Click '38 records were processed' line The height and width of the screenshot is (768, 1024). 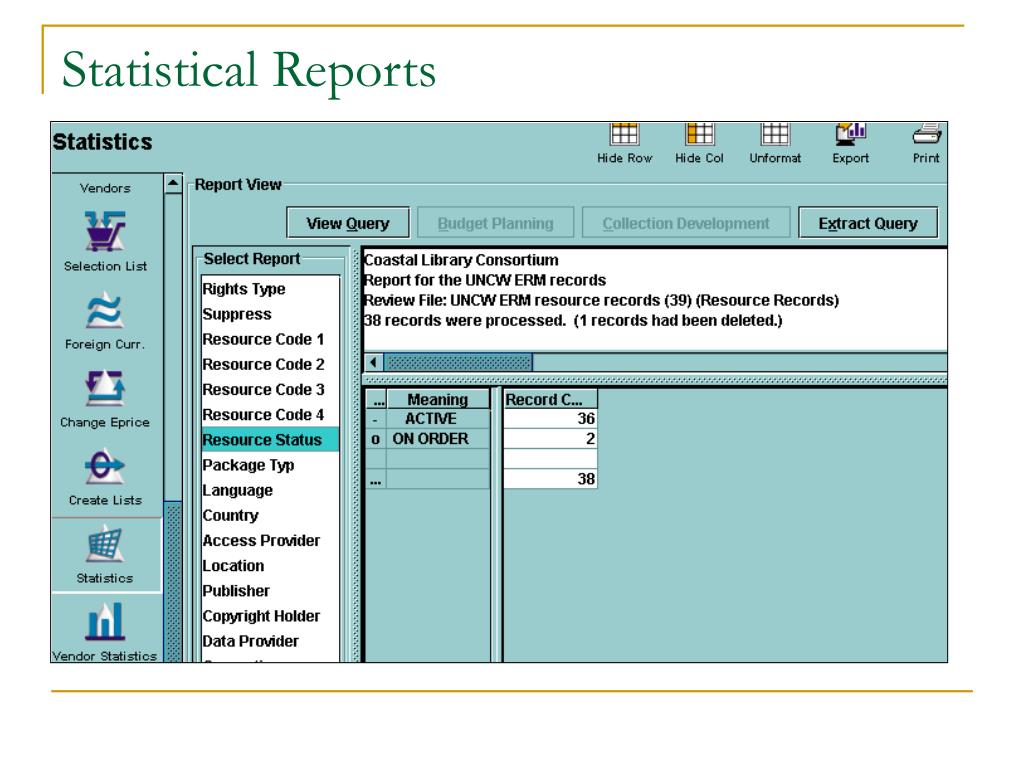pyautogui.click(x=573, y=321)
